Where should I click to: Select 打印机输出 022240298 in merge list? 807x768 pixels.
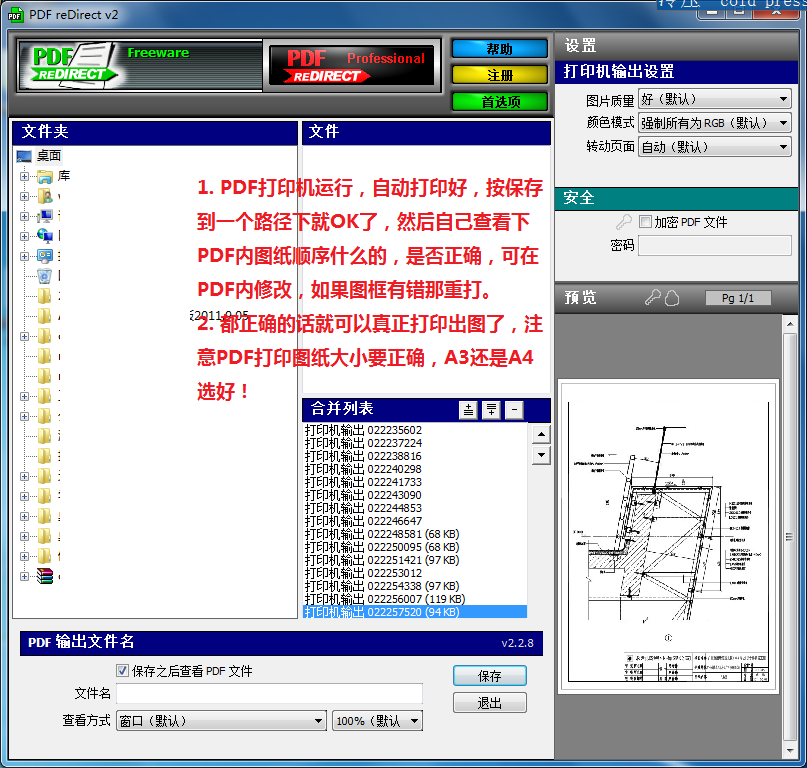415,469
